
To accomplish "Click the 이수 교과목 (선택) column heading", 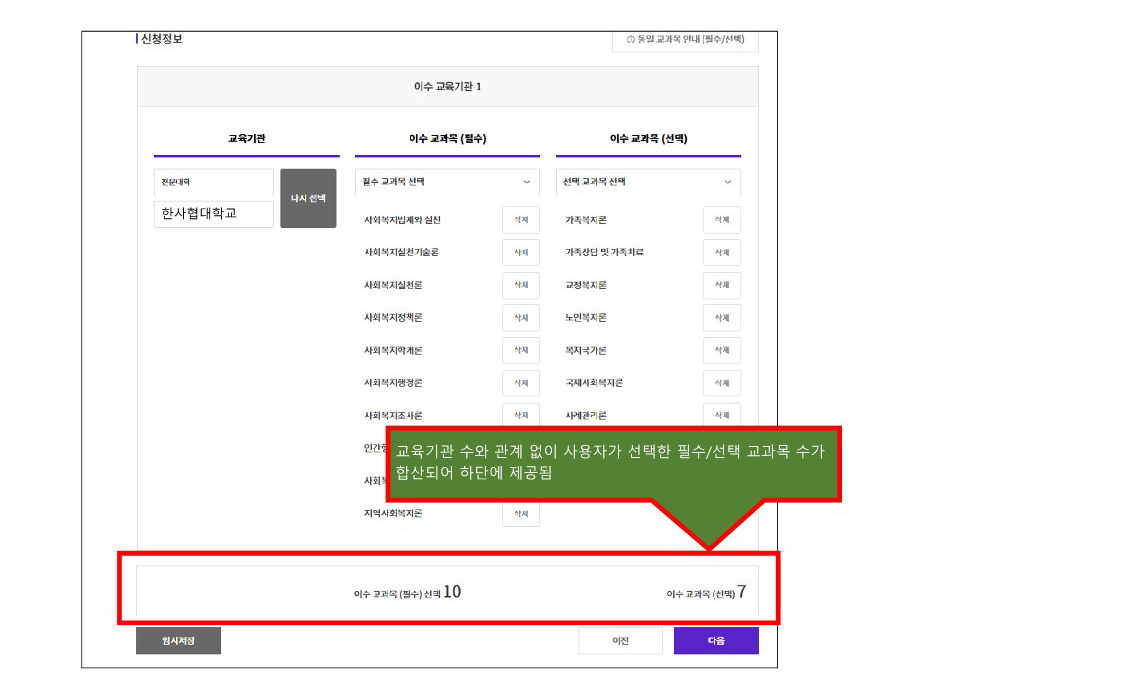I will pyautogui.click(x=648, y=139).
